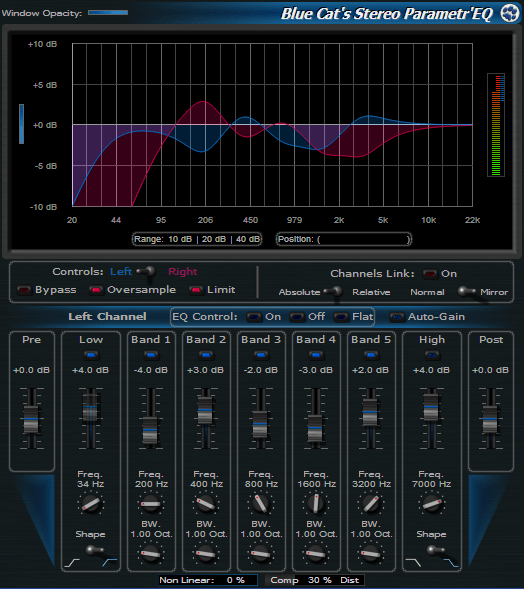Click the Window Opacity slider
Viewport: 524px width, 589px height.
click(x=108, y=13)
